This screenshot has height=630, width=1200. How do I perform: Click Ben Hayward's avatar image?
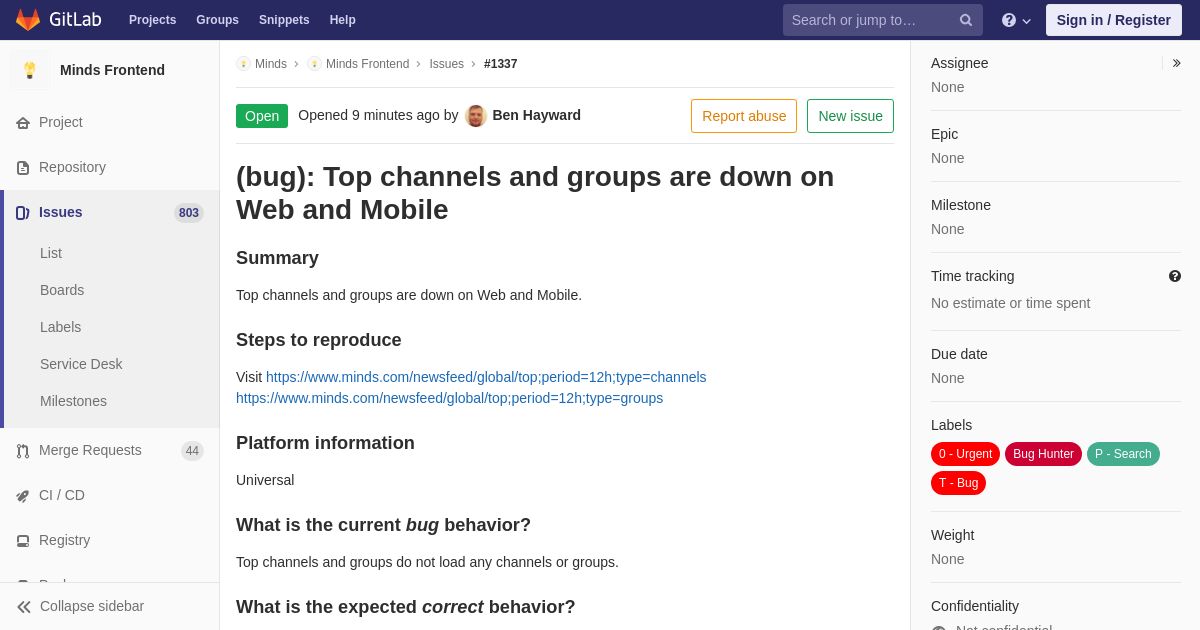[x=476, y=116]
